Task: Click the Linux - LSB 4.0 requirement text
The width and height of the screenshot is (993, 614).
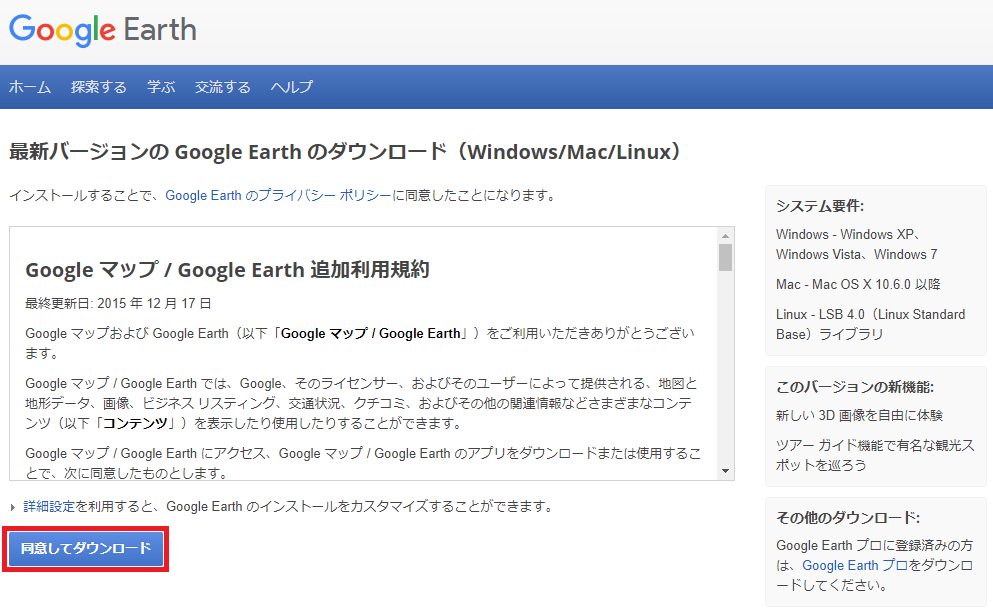Action: [871, 324]
